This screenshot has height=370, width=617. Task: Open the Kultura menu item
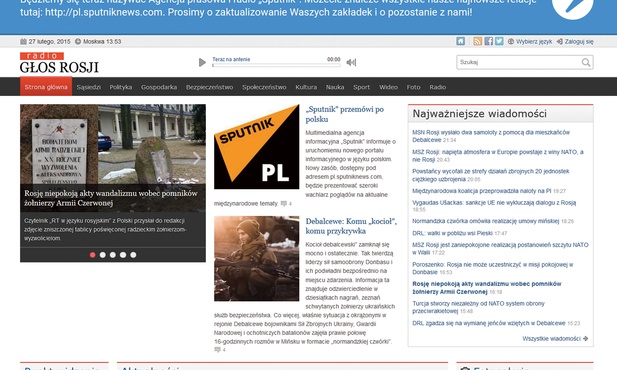click(306, 87)
